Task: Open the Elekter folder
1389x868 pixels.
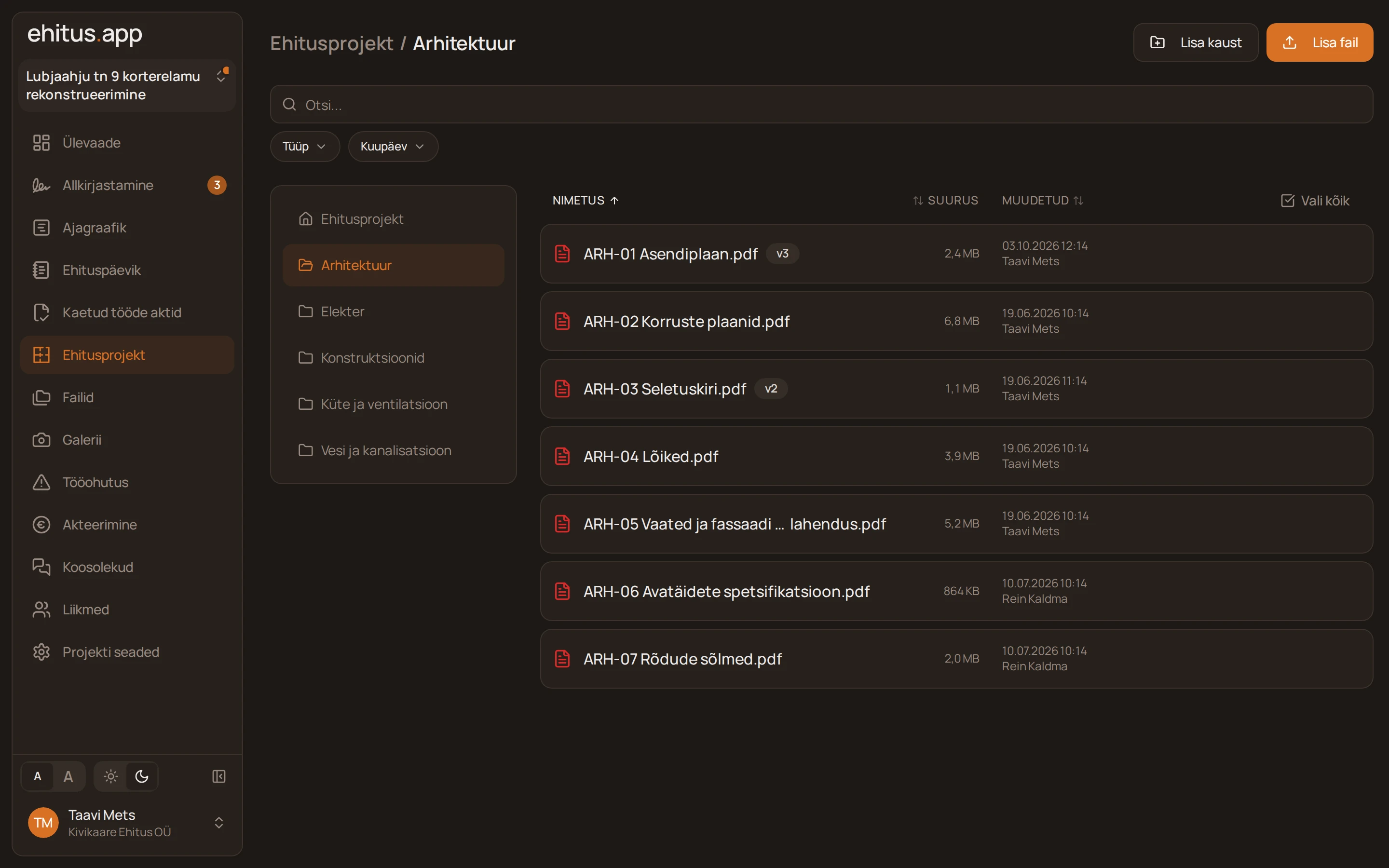Action: pos(393,312)
